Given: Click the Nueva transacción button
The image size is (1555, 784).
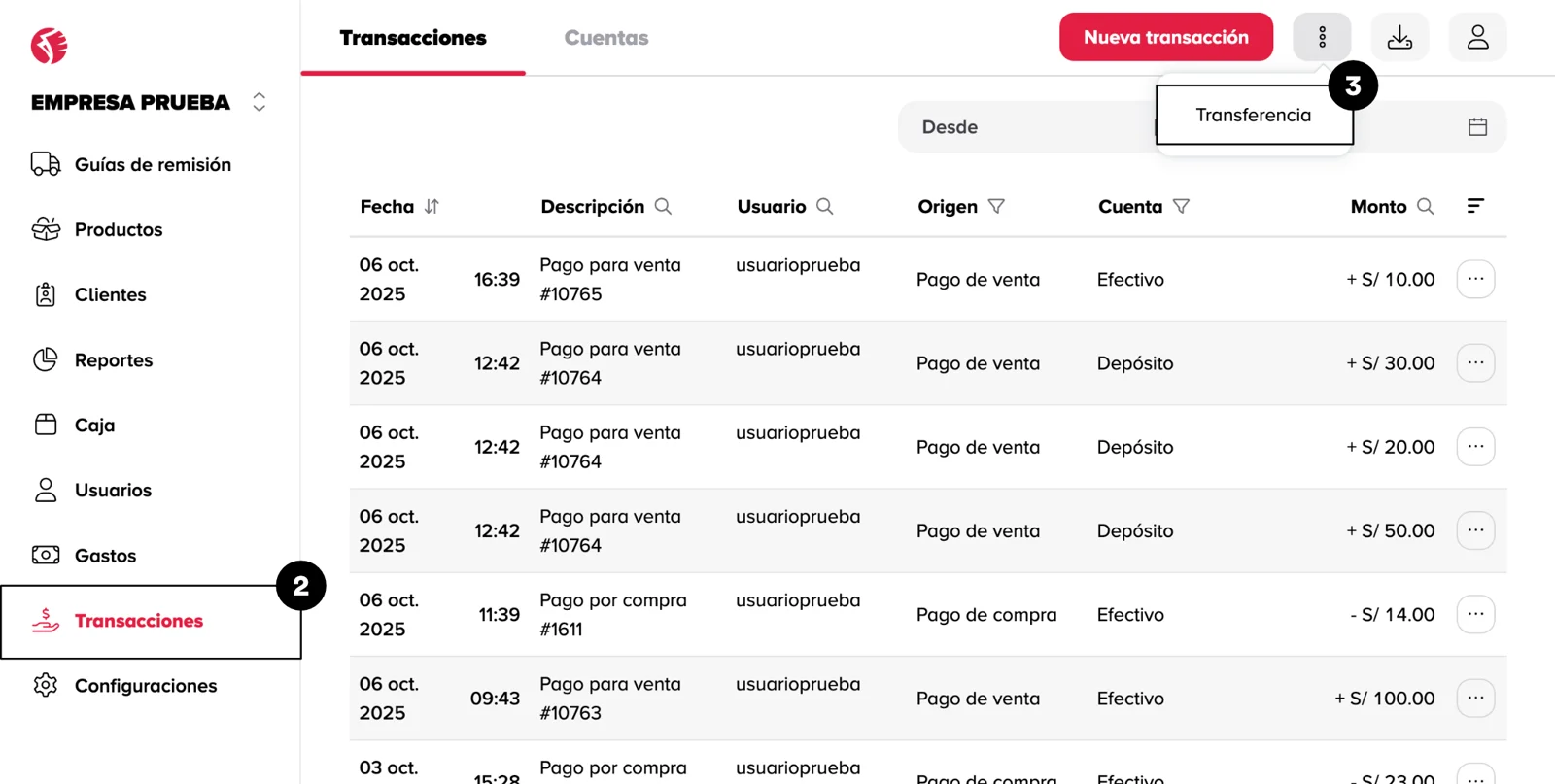Looking at the screenshot, I should [1165, 38].
